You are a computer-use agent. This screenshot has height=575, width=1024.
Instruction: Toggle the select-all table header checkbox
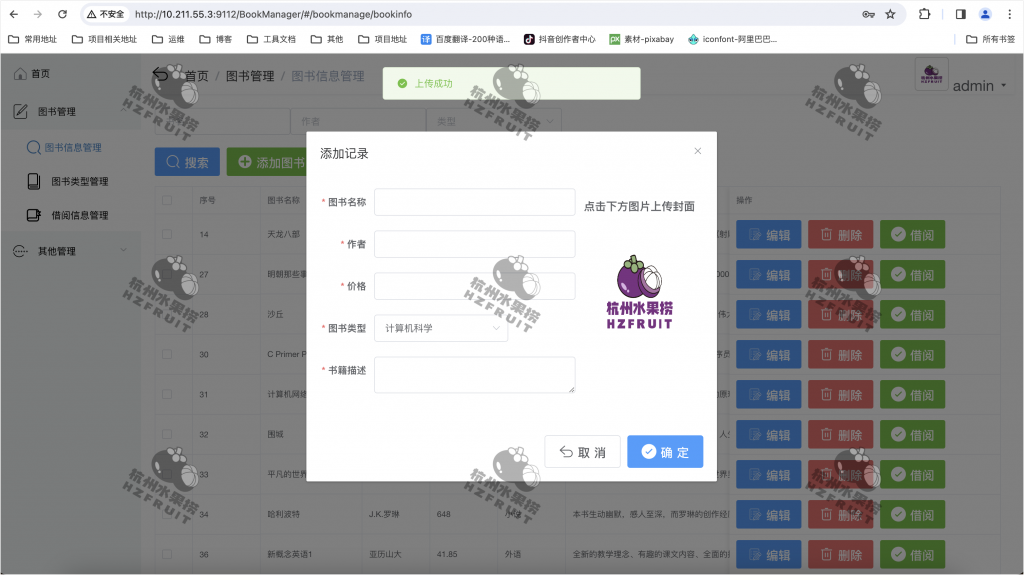tap(167, 201)
